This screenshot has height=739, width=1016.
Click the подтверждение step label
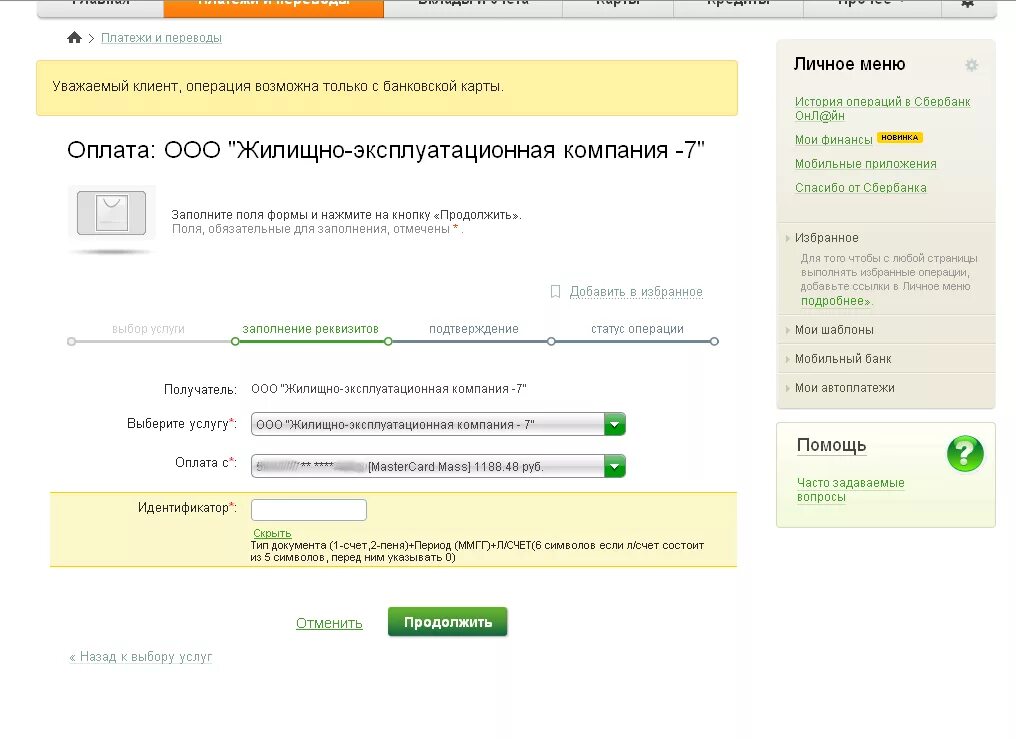474,329
